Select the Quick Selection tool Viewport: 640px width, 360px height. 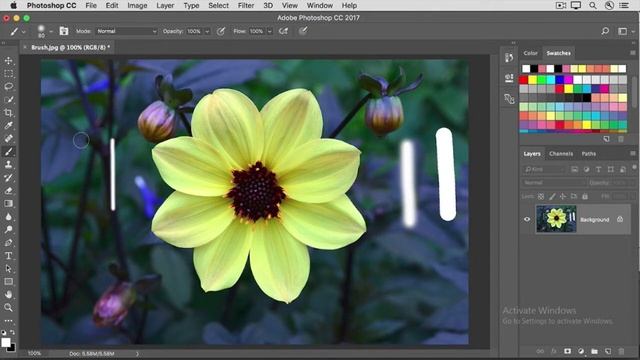point(9,100)
